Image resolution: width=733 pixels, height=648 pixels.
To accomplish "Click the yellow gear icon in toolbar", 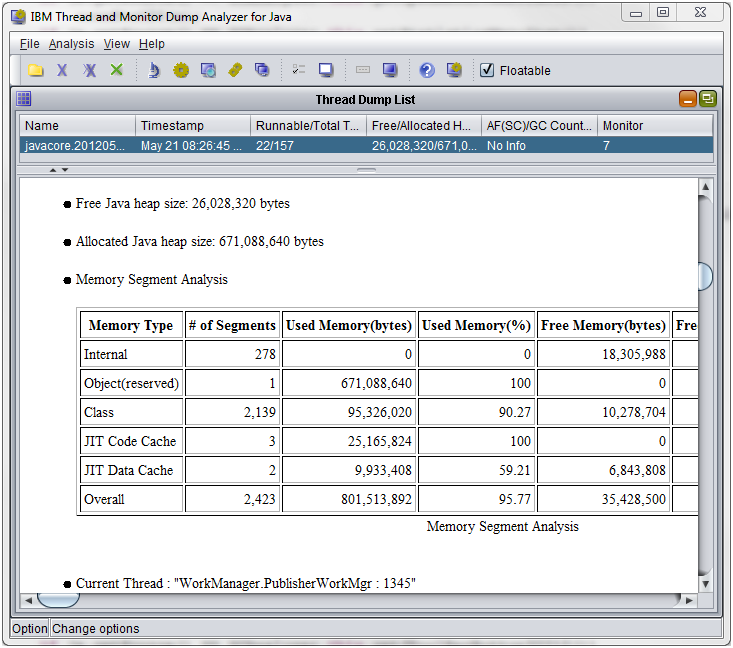I will [x=181, y=70].
